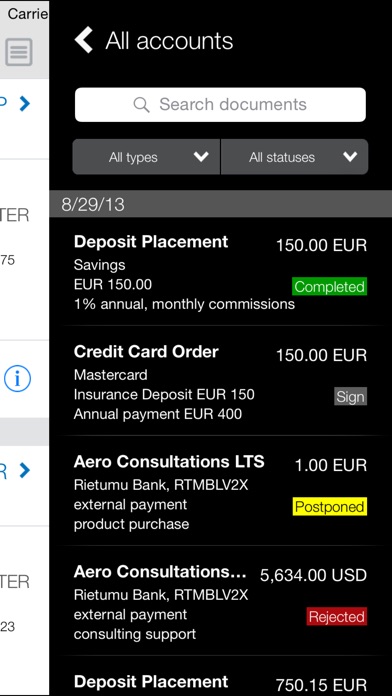Tap the upper blue right-chevron in the left panel
Screen dimensions: 392x696
tap(25, 103)
